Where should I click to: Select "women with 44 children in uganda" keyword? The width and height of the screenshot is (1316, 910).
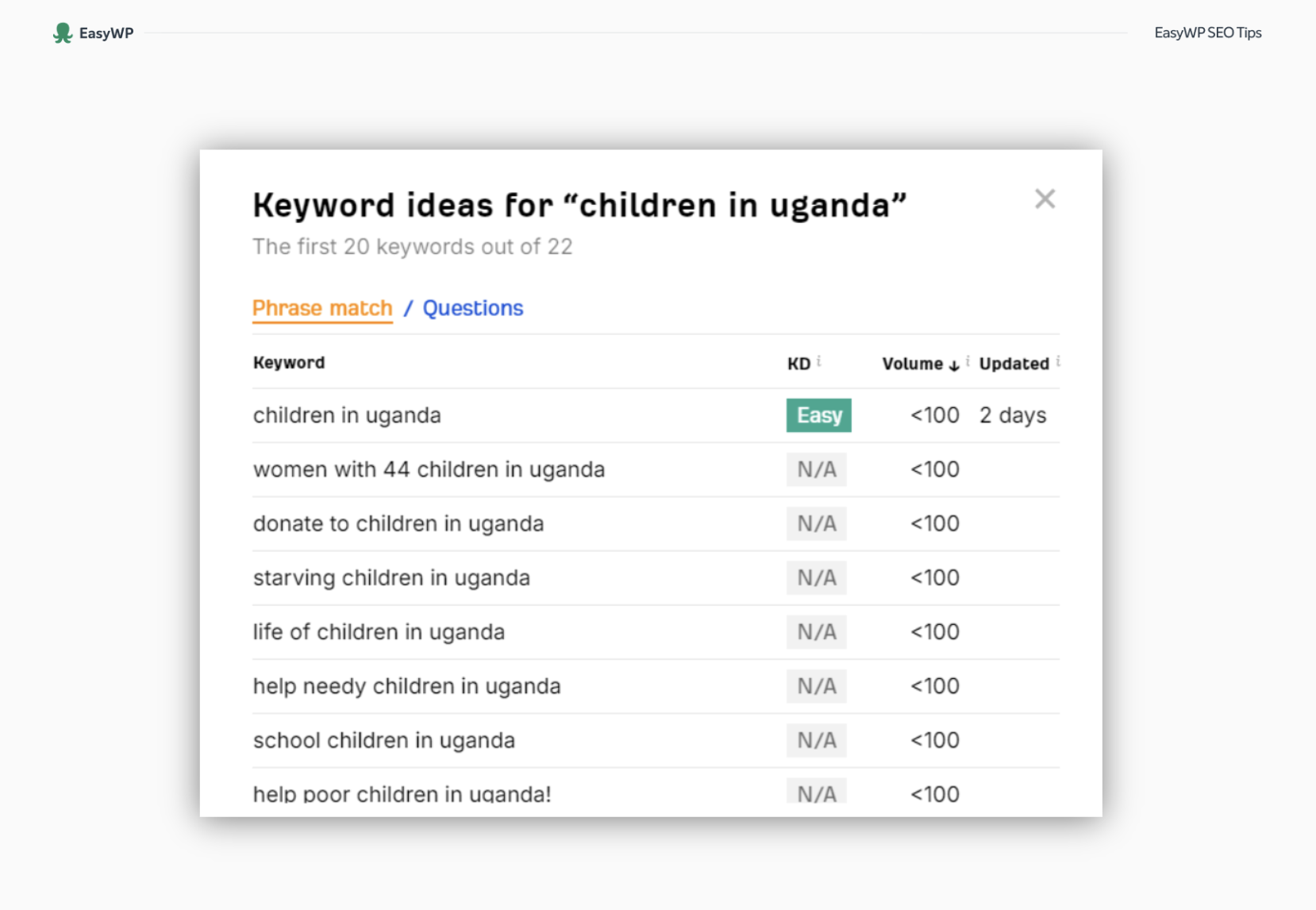[429, 469]
